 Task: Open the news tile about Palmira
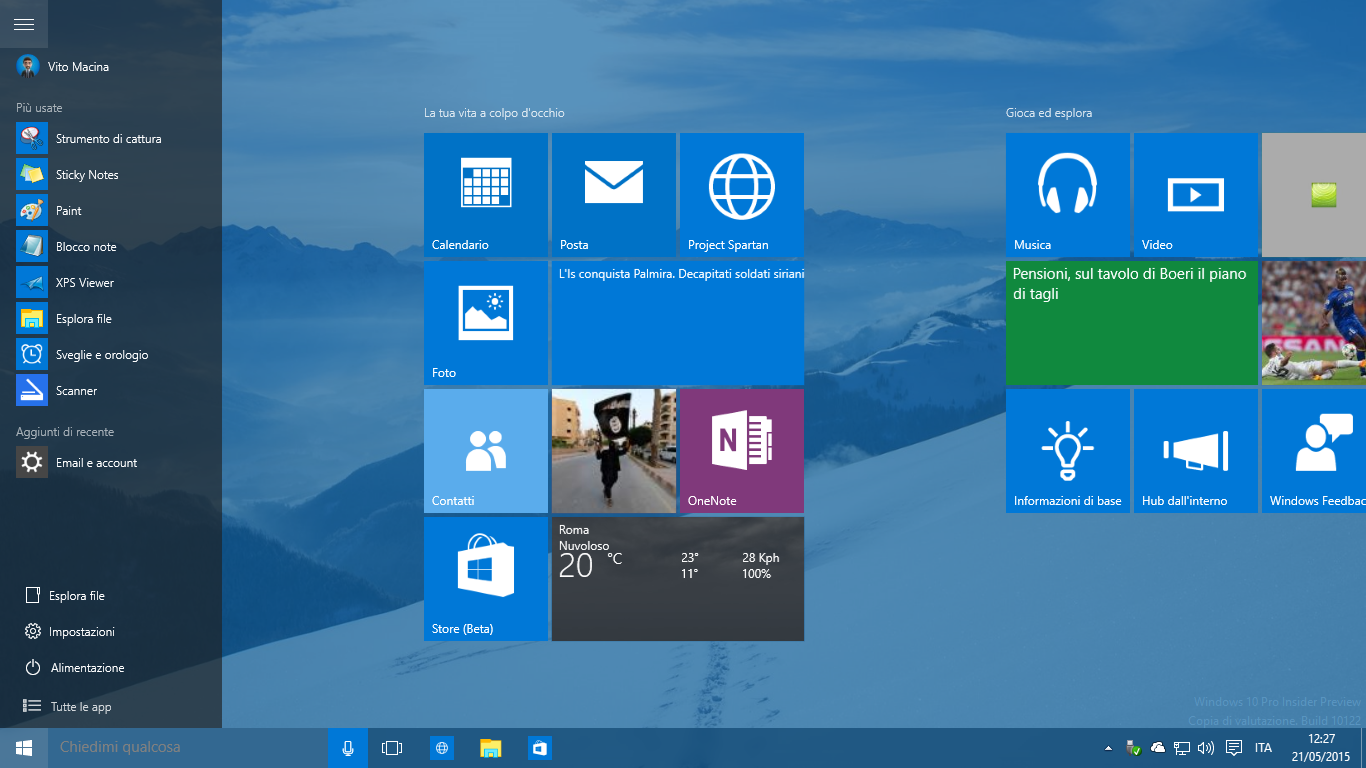click(x=678, y=323)
